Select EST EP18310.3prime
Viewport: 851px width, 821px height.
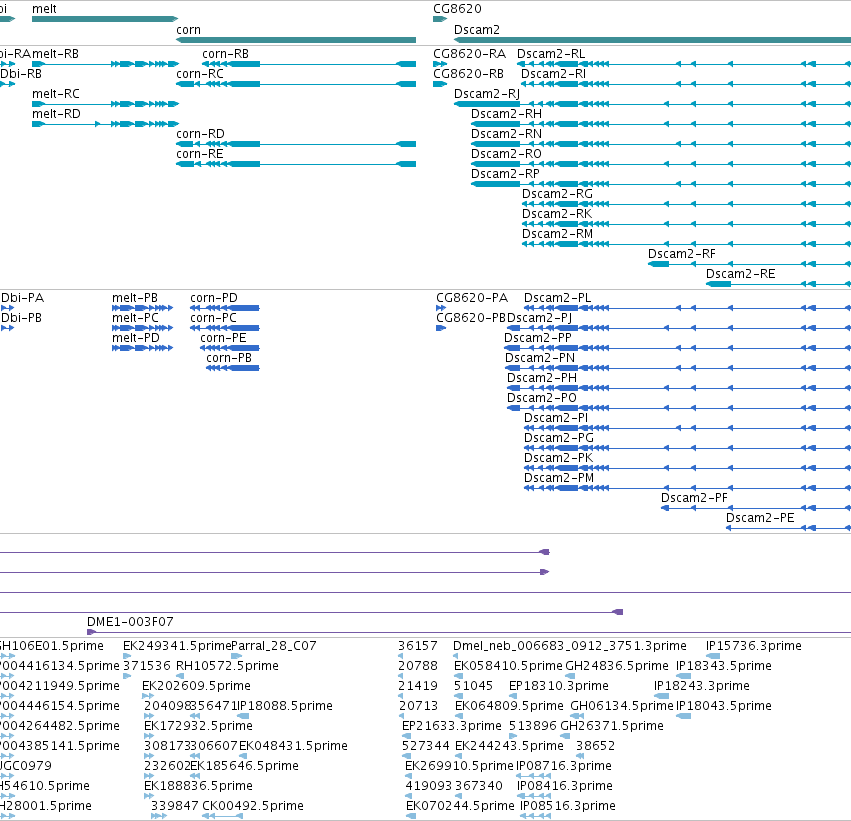pyautogui.click(x=513, y=696)
